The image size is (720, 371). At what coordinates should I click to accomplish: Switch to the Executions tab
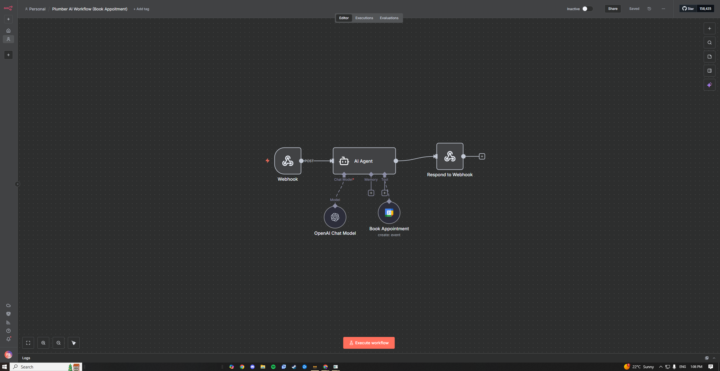click(364, 18)
